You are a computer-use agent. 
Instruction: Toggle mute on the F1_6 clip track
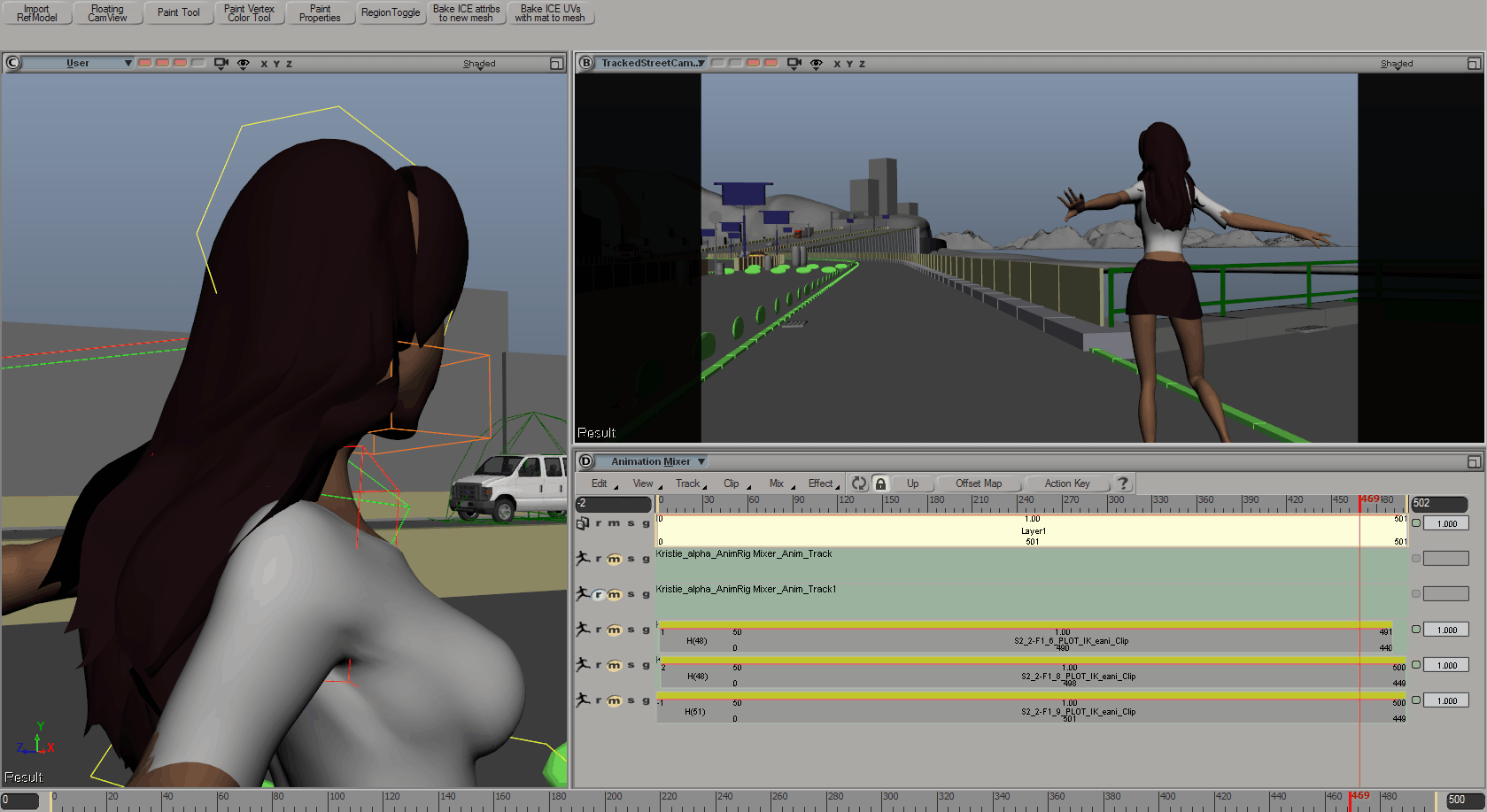click(614, 630)
